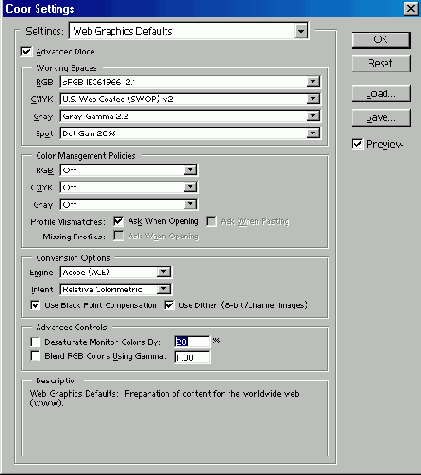This screenshot has width=421, height=475.
Task: Open the Gray working space dropdown
Action: click(190, 116)
